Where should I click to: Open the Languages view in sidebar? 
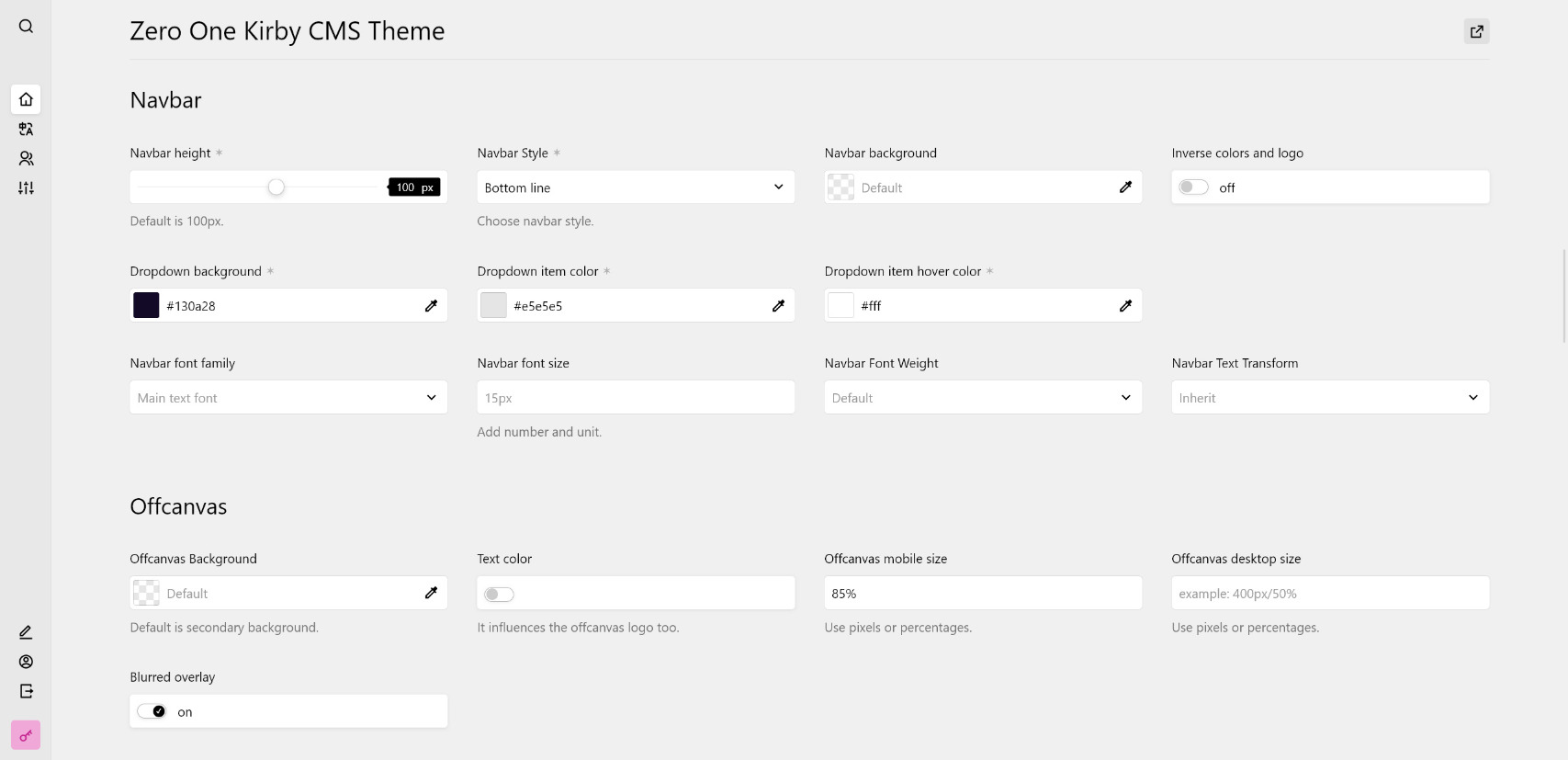[26, 130]
